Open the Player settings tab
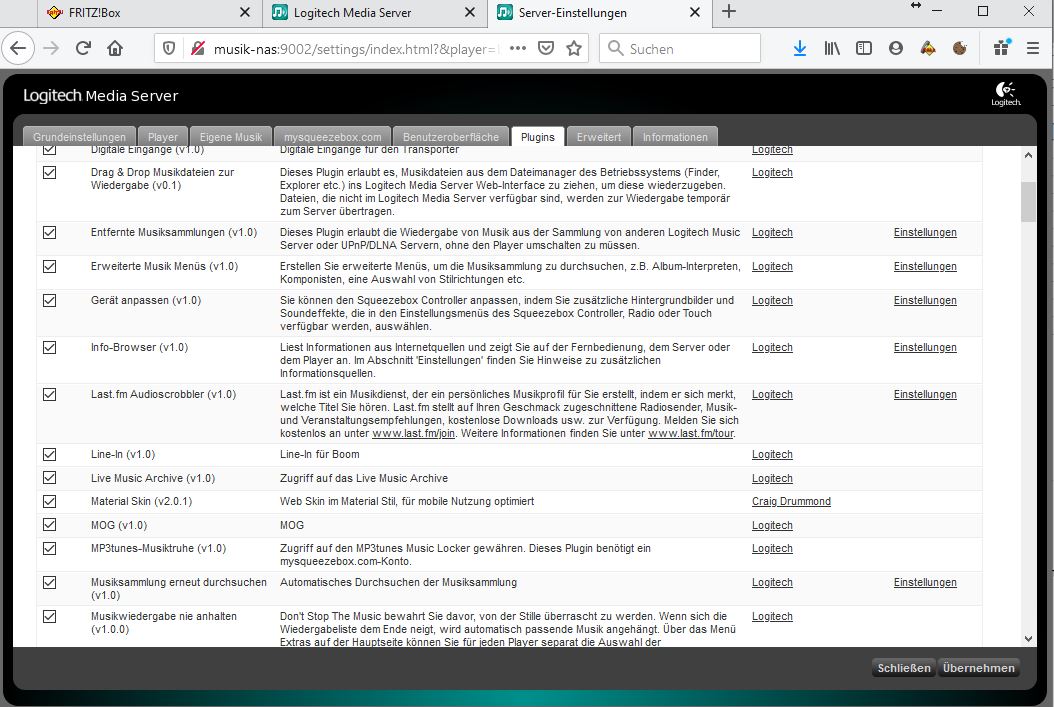1054x707 pixels. (x=163, y=136)
